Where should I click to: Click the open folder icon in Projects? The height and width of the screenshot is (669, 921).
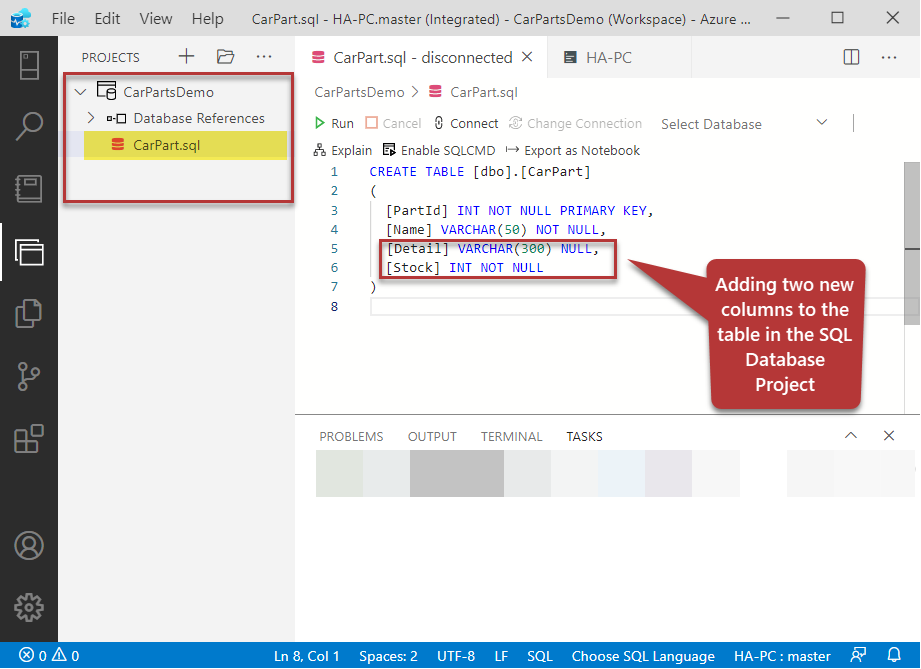pyautogui.click(x=225, y=57)
